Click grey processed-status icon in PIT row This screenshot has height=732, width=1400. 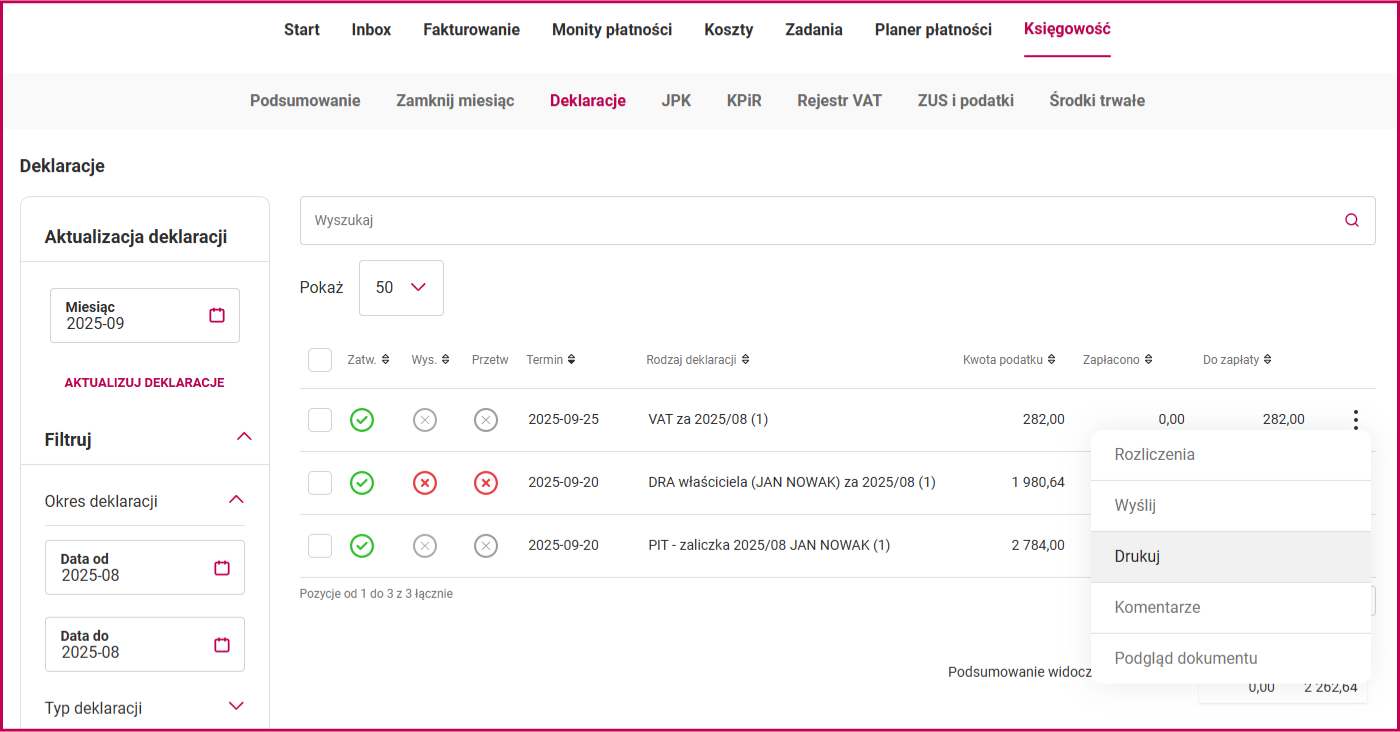click(486, 545)
